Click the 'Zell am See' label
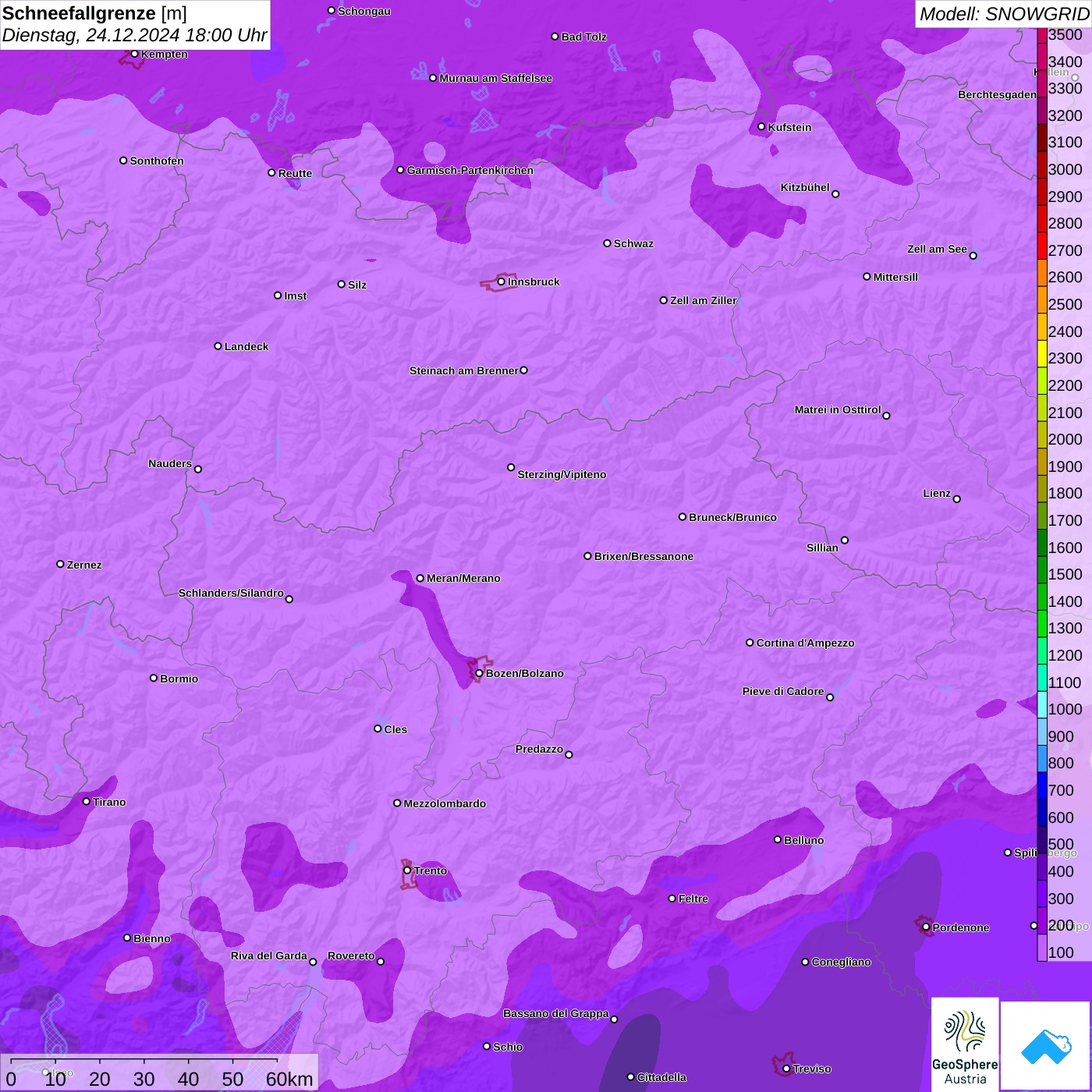The height and width of the screenshot is (1092, 1092). [937, 249]
